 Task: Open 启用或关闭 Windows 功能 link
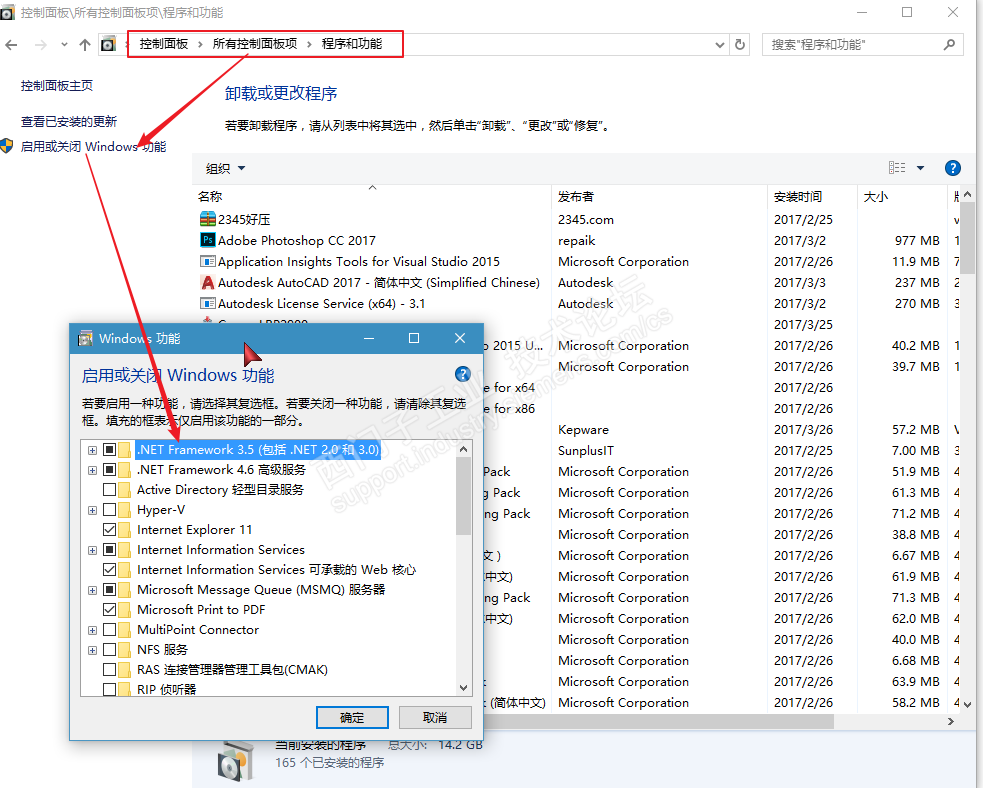(93, 146)
